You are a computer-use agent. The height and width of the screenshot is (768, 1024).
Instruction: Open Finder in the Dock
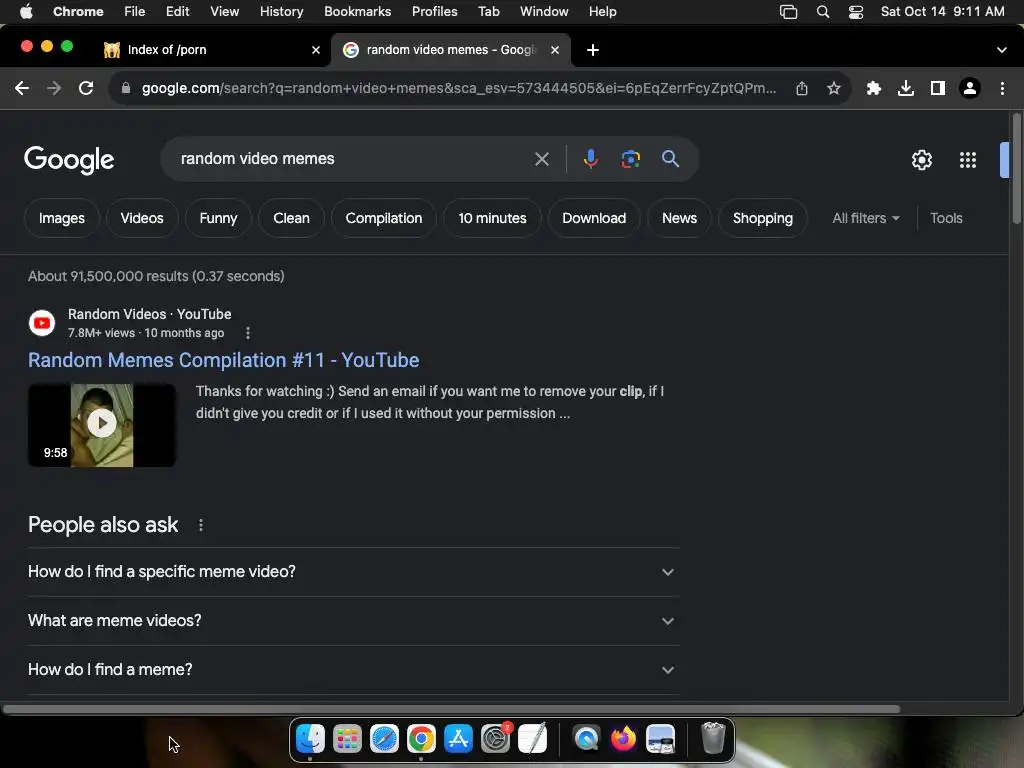click(310, 739)
